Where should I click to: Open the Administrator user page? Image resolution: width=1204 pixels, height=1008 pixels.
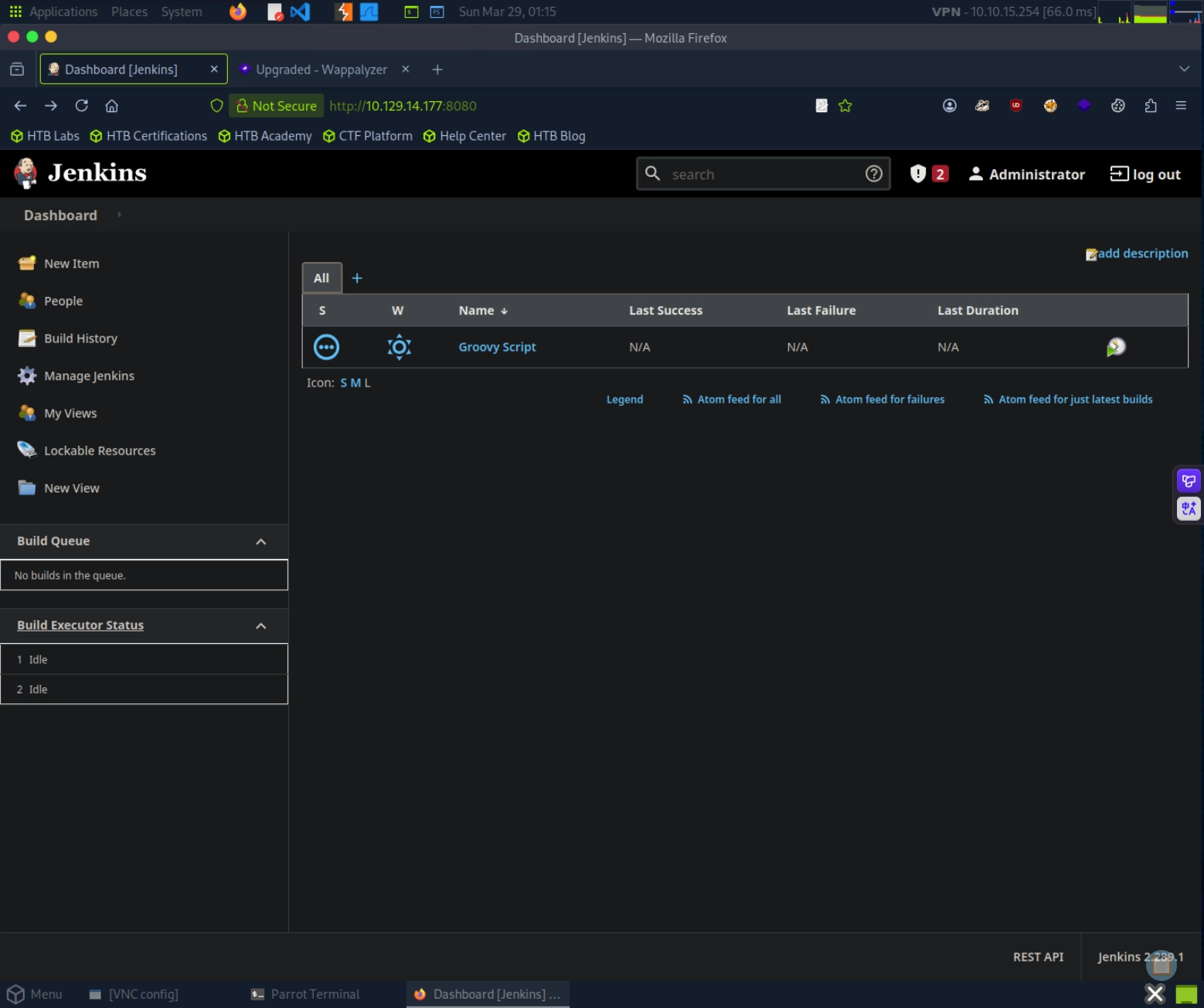click(x=1027, y=174)
